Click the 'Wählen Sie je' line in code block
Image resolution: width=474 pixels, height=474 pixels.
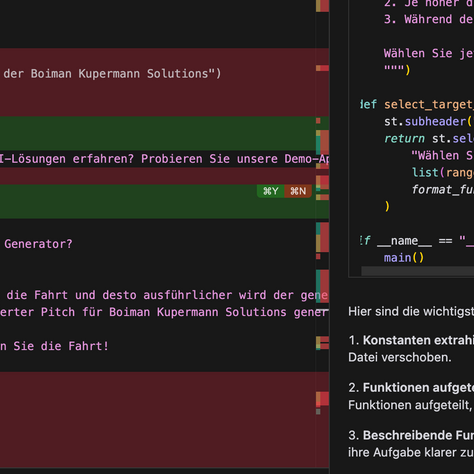click(x=429, y=53)
